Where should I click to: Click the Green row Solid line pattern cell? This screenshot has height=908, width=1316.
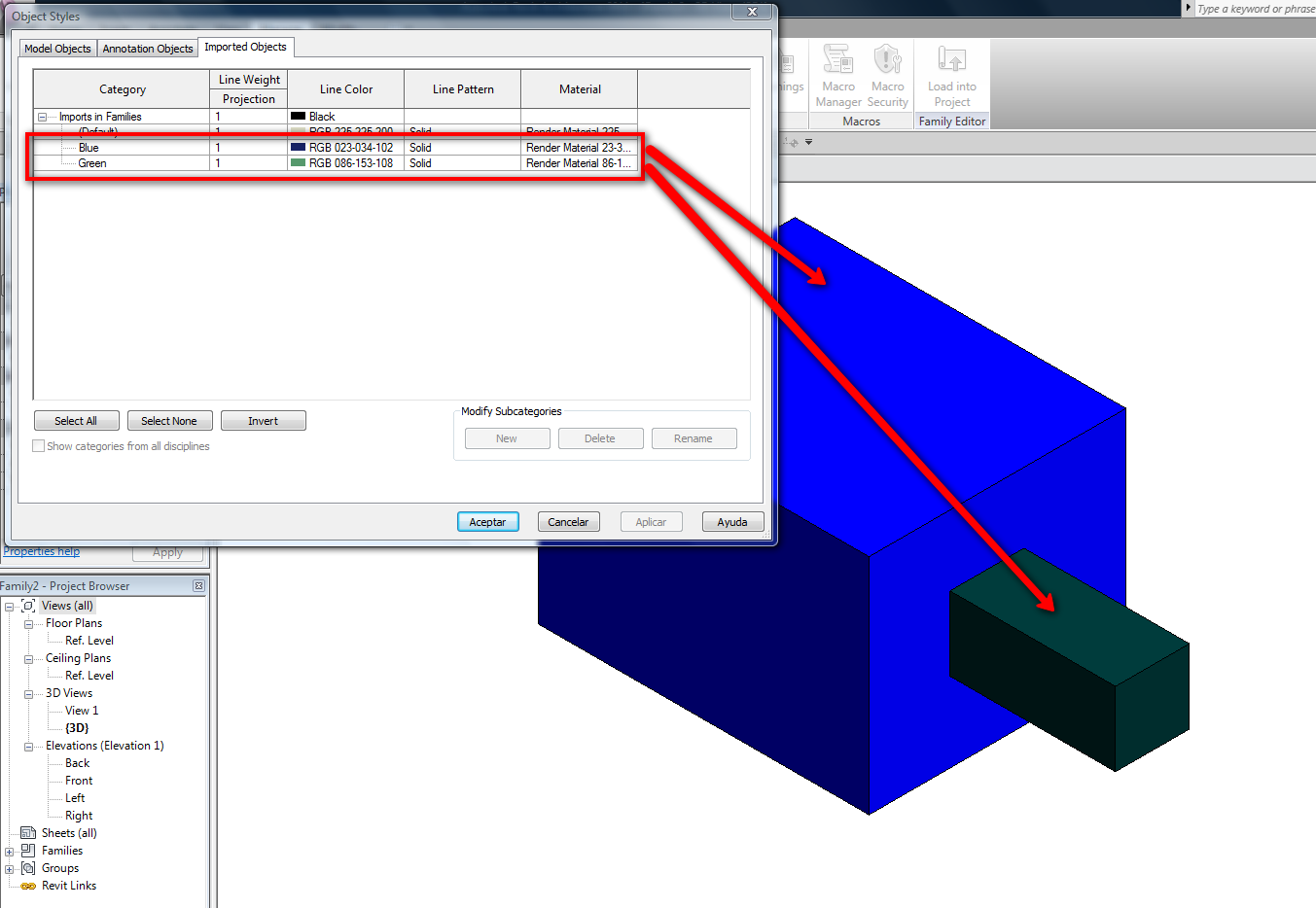(x=462, y=163)
